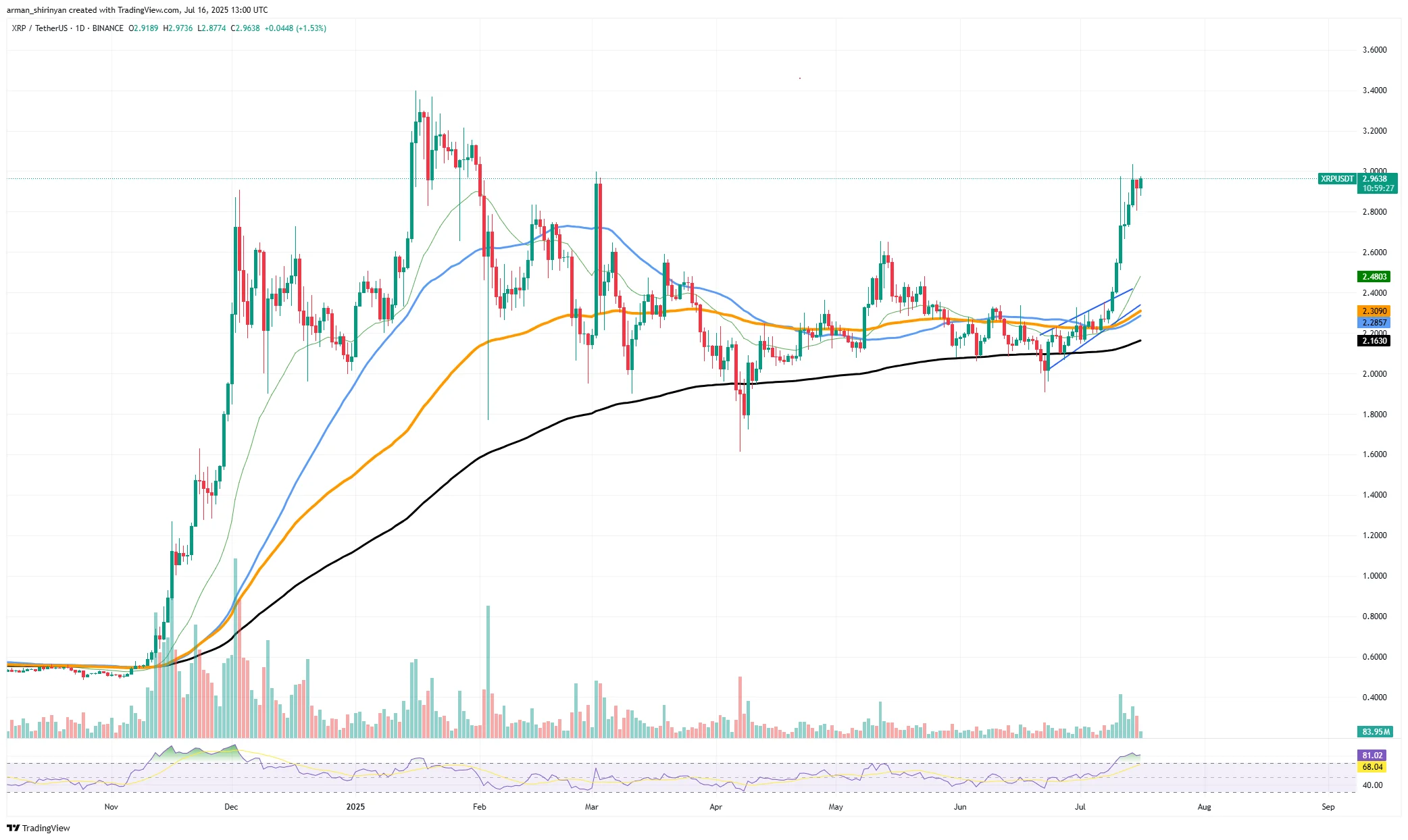Click the orange 2.3090 price label
1408x840 pixels.
coord(1374,311)
